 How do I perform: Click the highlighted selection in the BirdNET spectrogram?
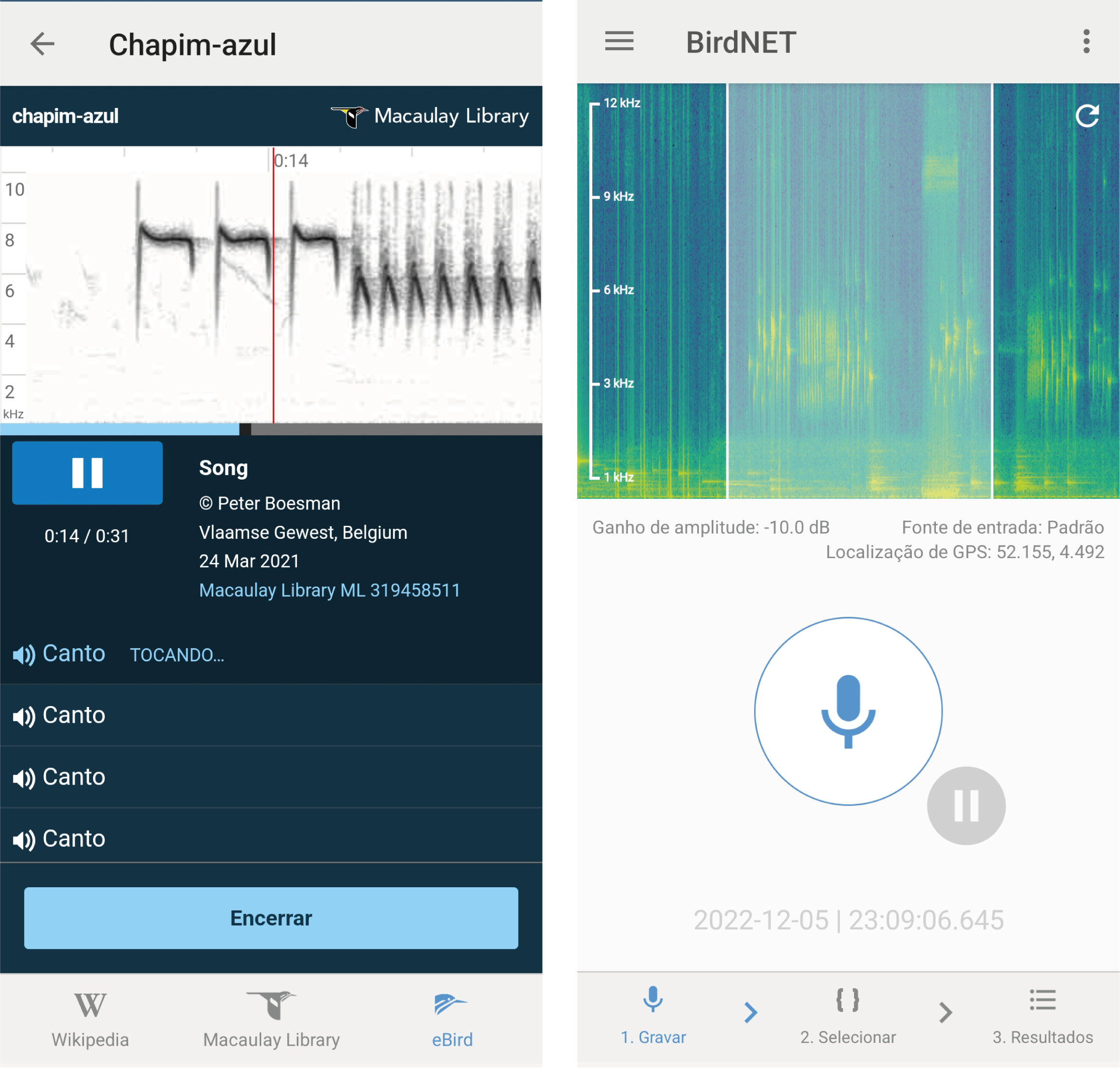tap(860, 290)
